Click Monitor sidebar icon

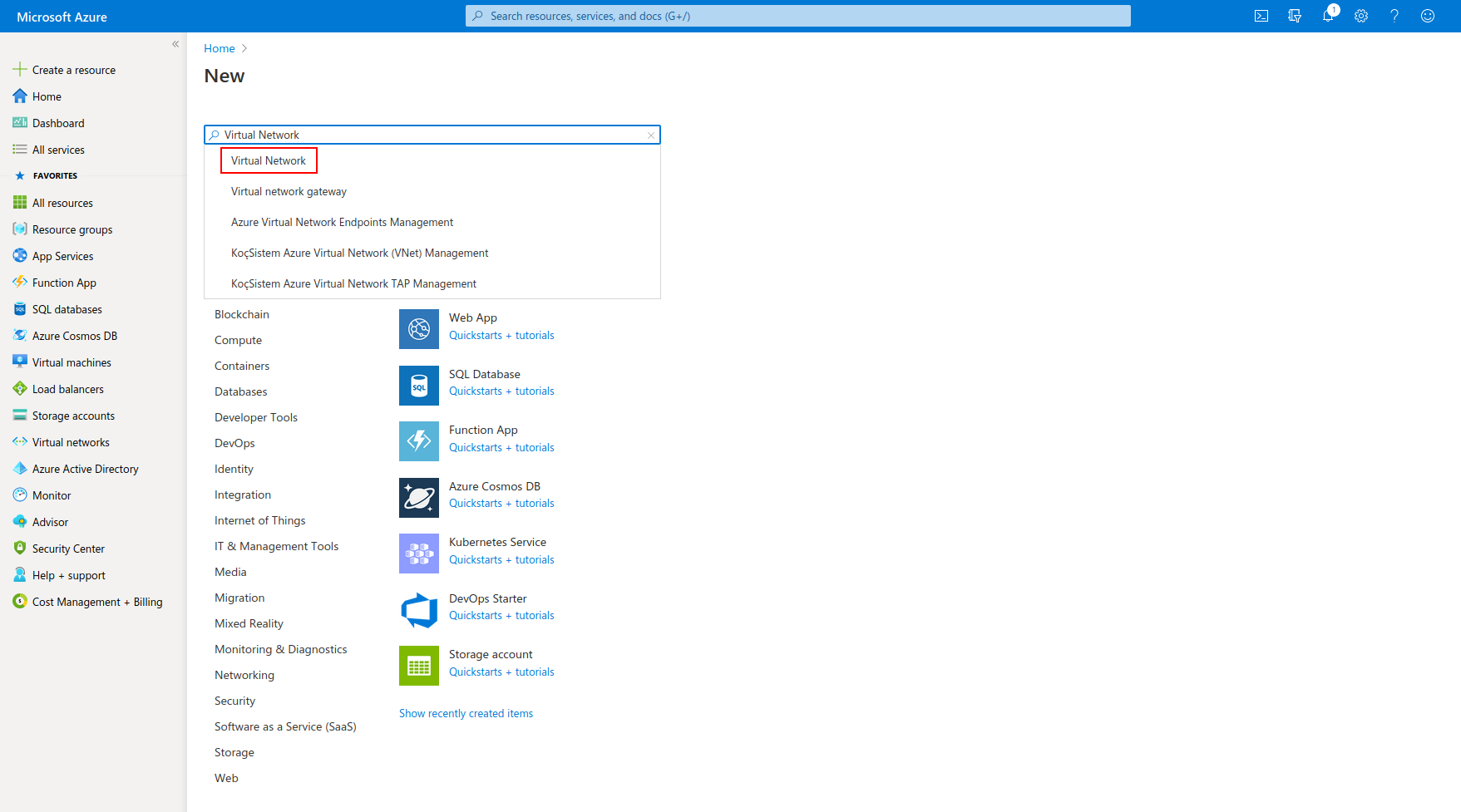click(20, 495)
